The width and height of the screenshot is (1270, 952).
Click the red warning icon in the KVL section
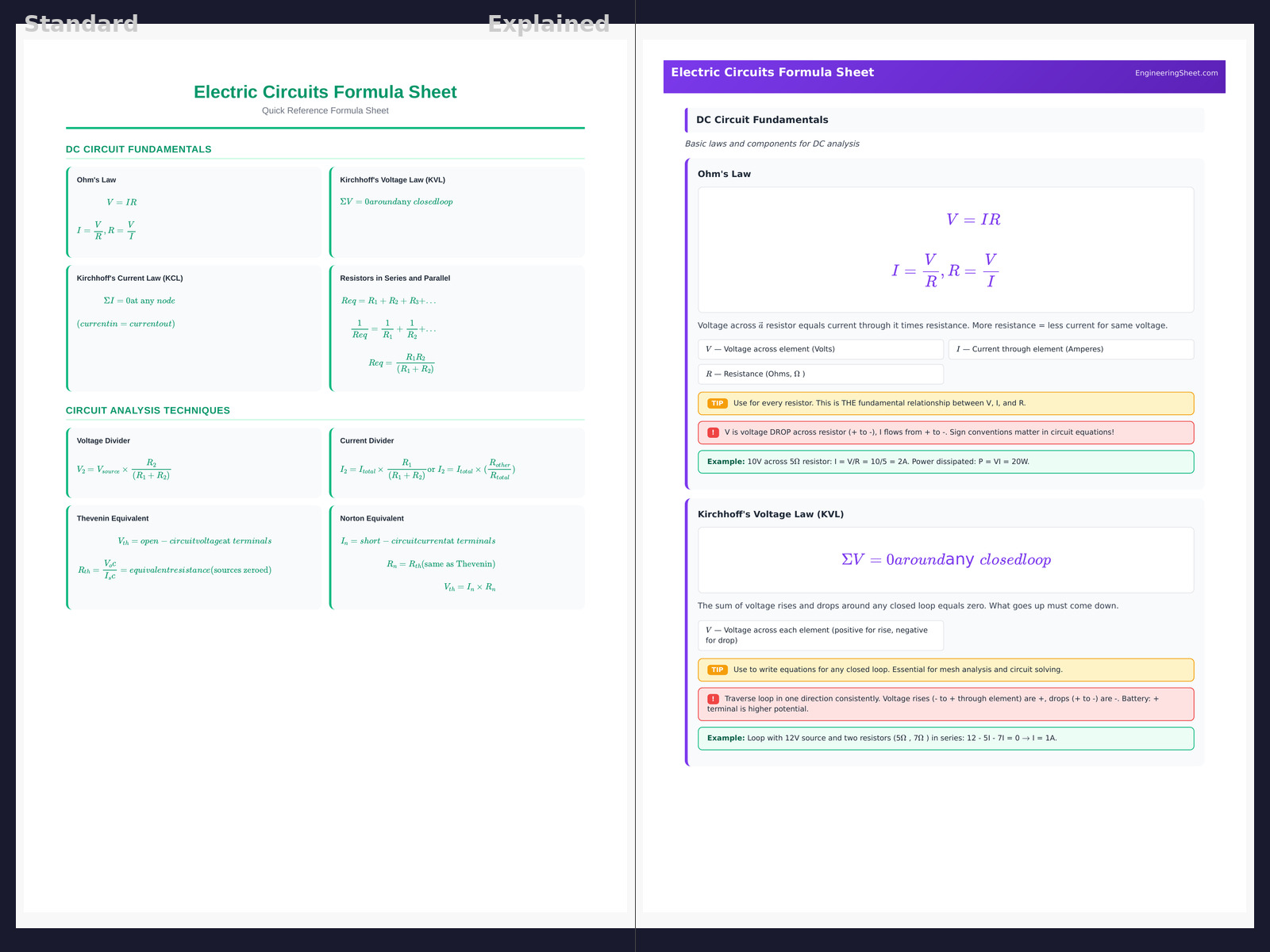coord(713,699)
